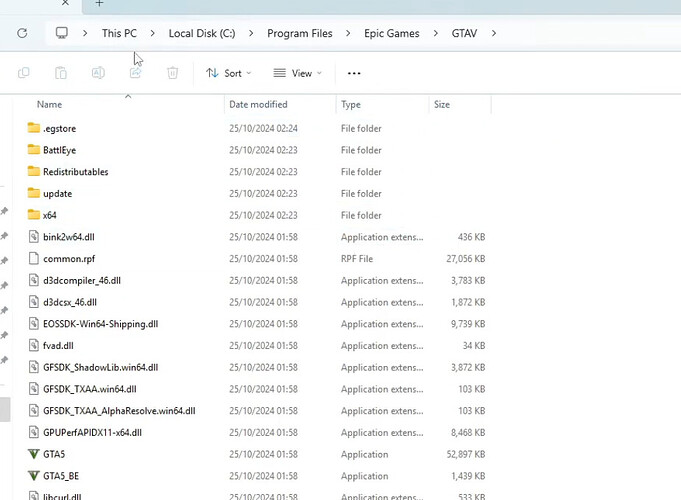
Task: Click the Rename icon in toolbar
Action: [x=98, y=73]
